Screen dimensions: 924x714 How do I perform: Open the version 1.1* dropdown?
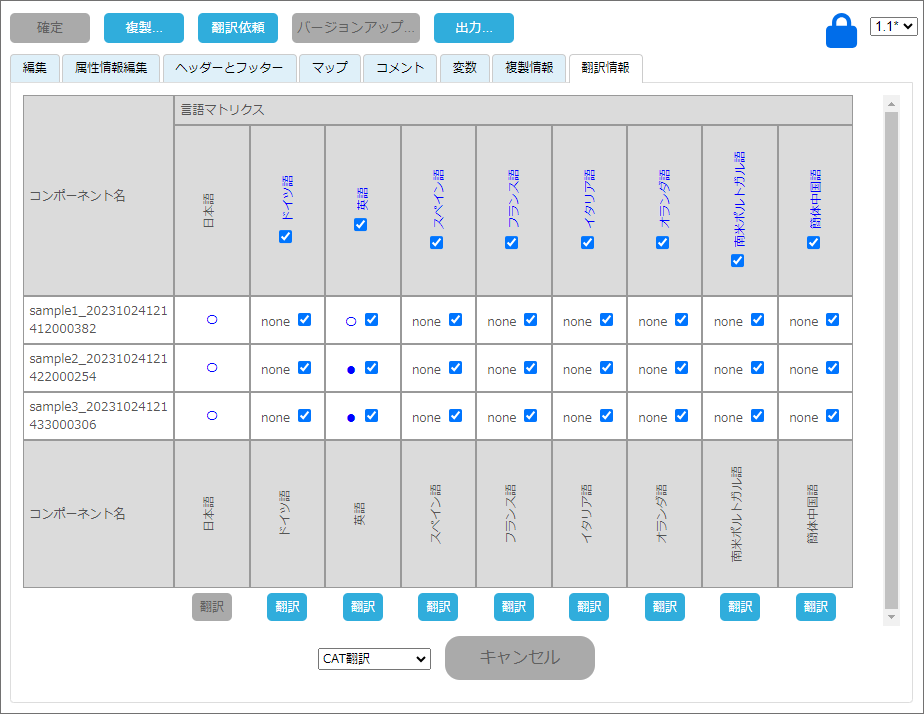[893, 27]
